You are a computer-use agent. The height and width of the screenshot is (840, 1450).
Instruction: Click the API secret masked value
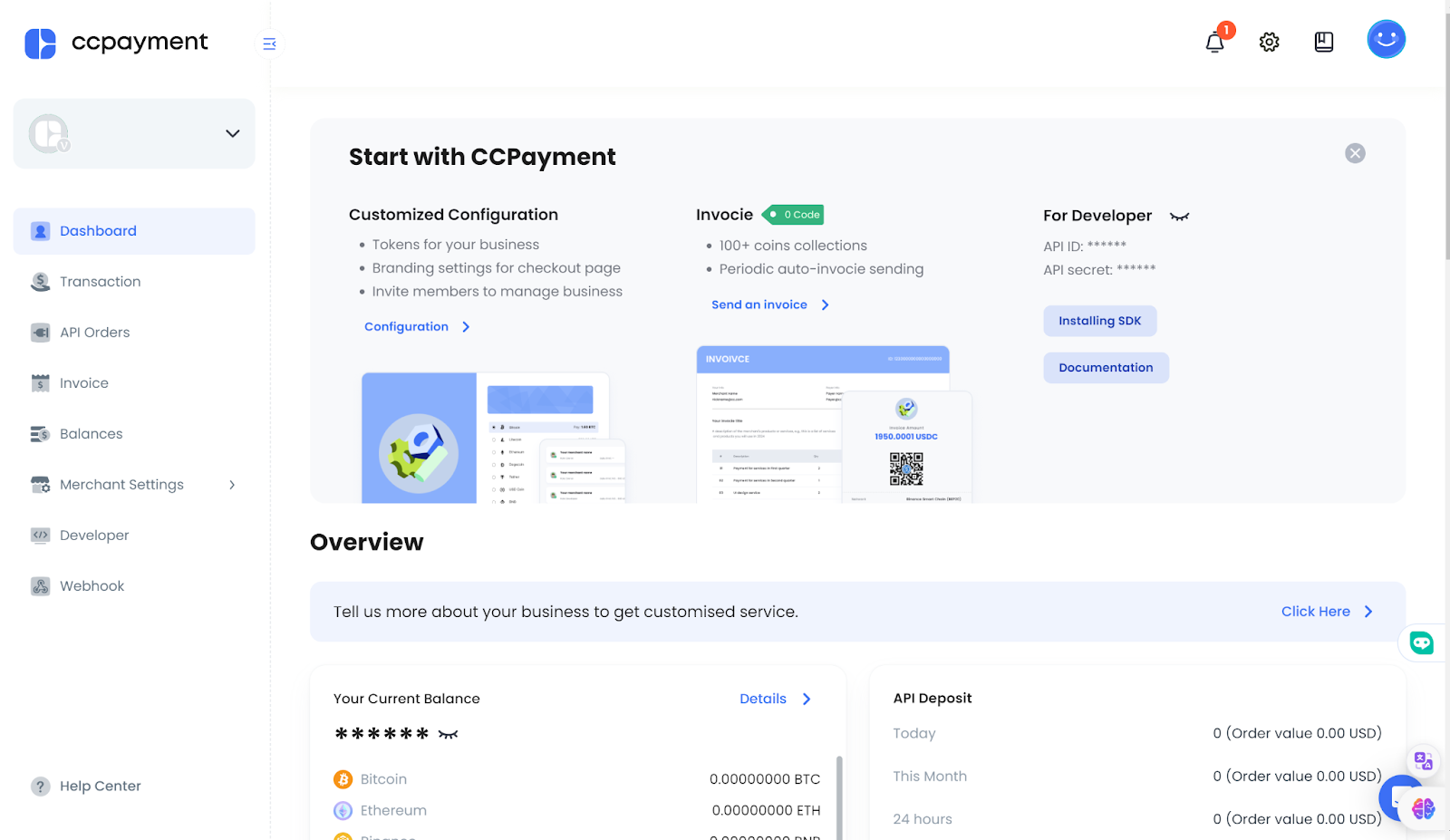(x=1136, y=269)
